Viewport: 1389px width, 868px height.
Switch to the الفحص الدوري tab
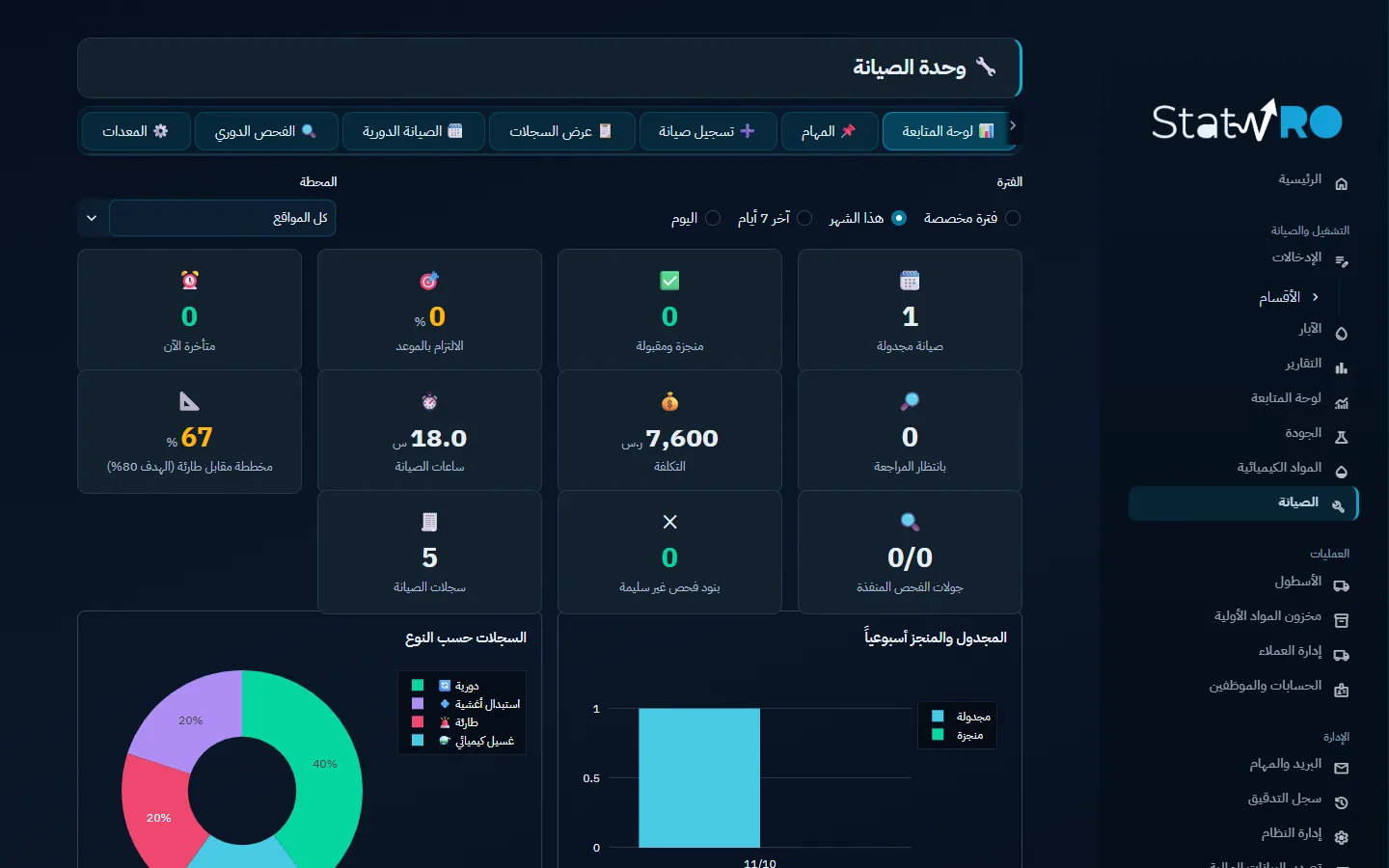point(266,131)
